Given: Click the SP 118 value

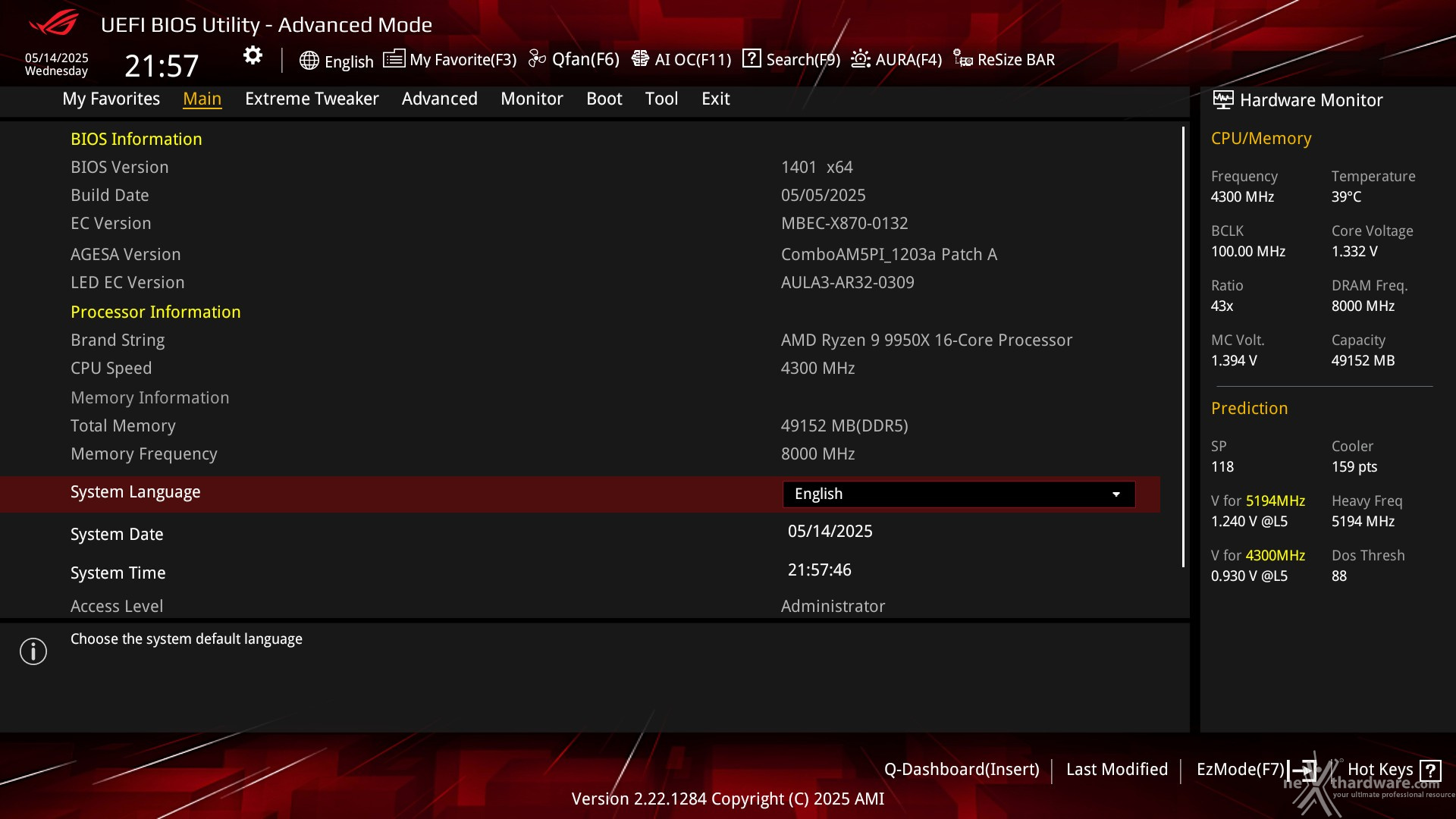Looking at the screenshot, I should (1222, 467).
